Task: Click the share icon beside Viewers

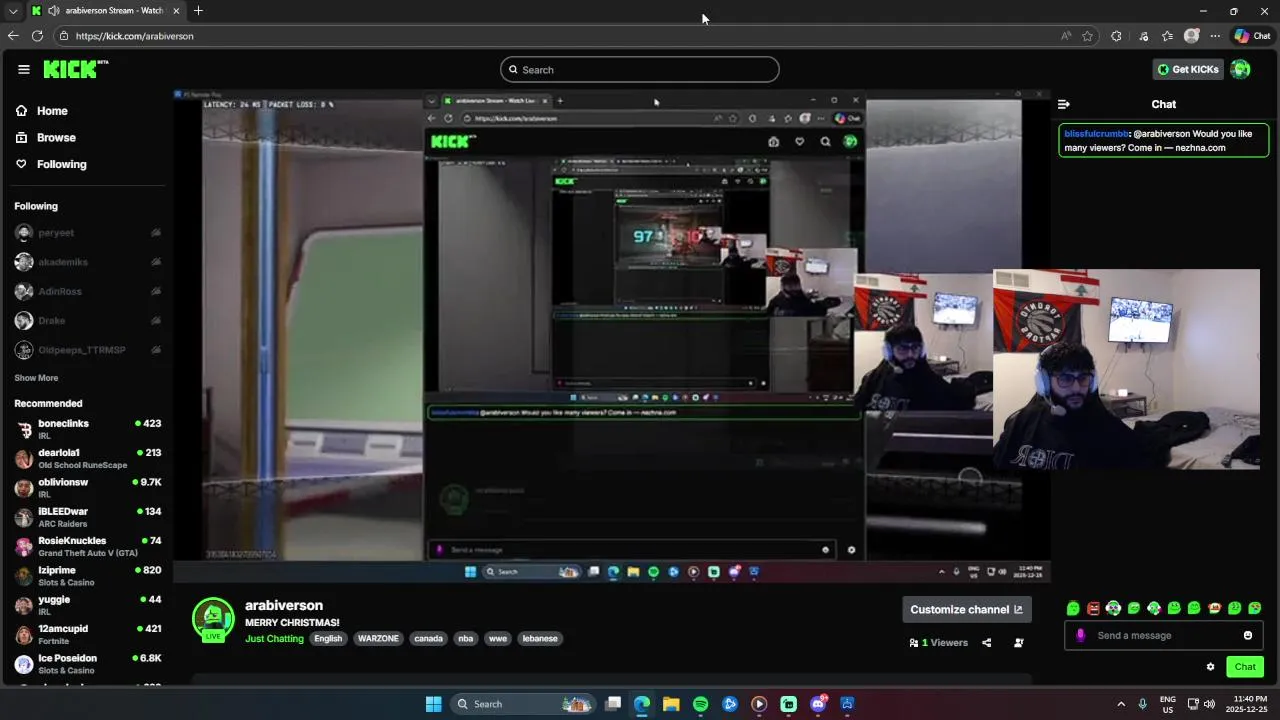Action: pyautogui.click(x=987, y=643)
